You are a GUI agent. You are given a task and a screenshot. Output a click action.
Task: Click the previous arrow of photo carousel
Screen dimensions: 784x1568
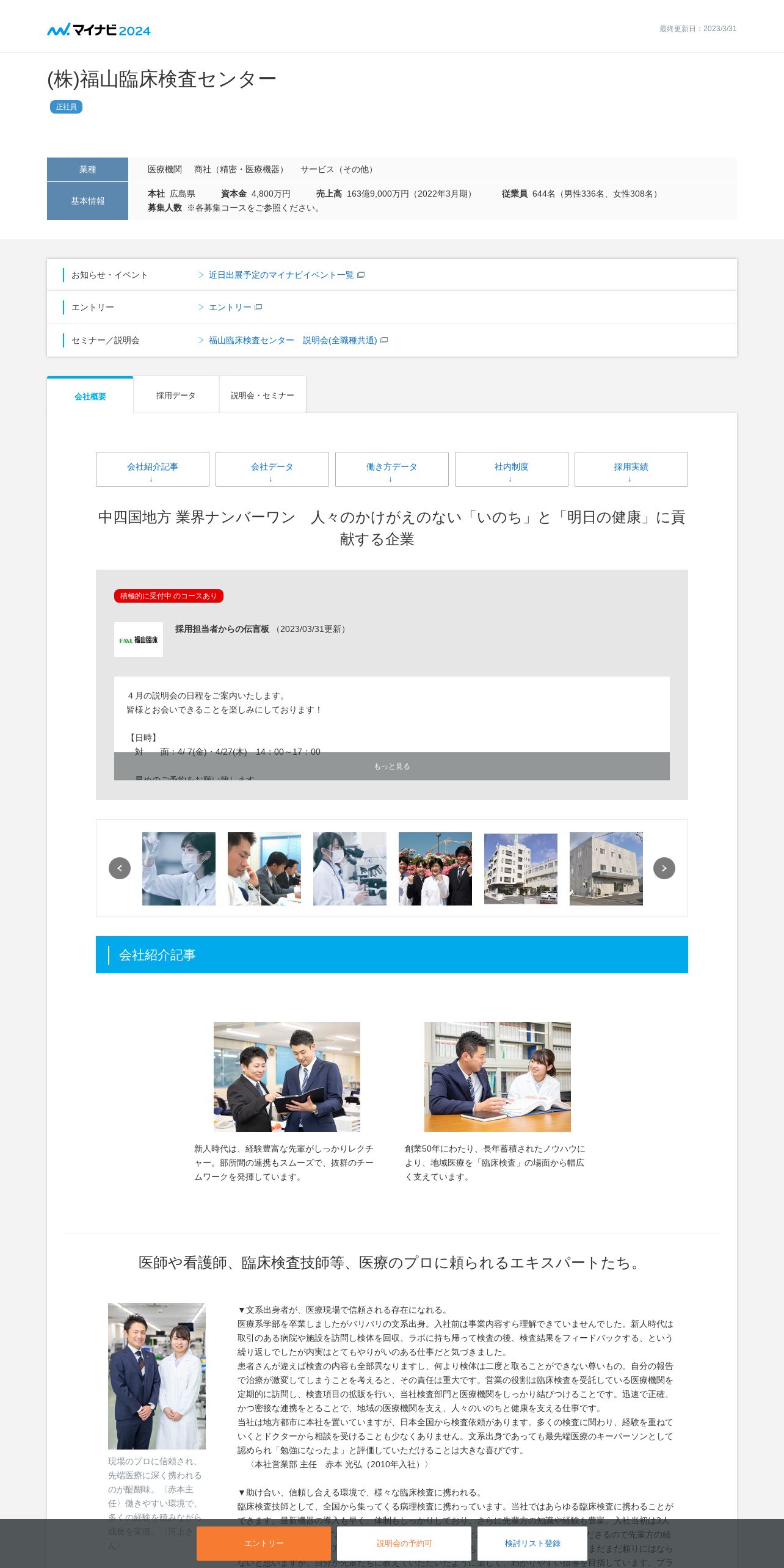point(120,868)
